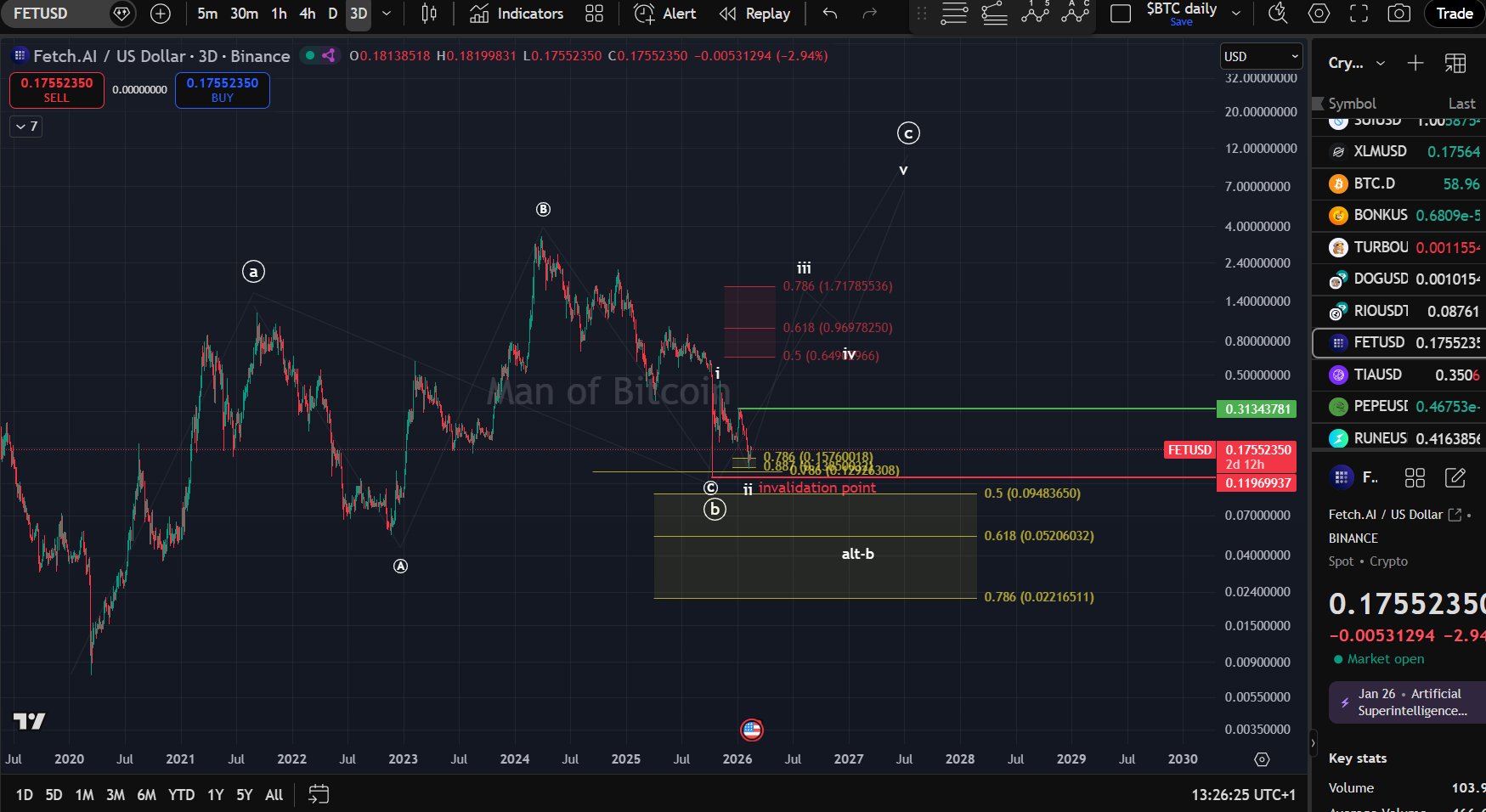Open the indicator templates grid icon
Image resolution: width=1486 pixels, height=812 pixels.
click(x=595, y=14)
